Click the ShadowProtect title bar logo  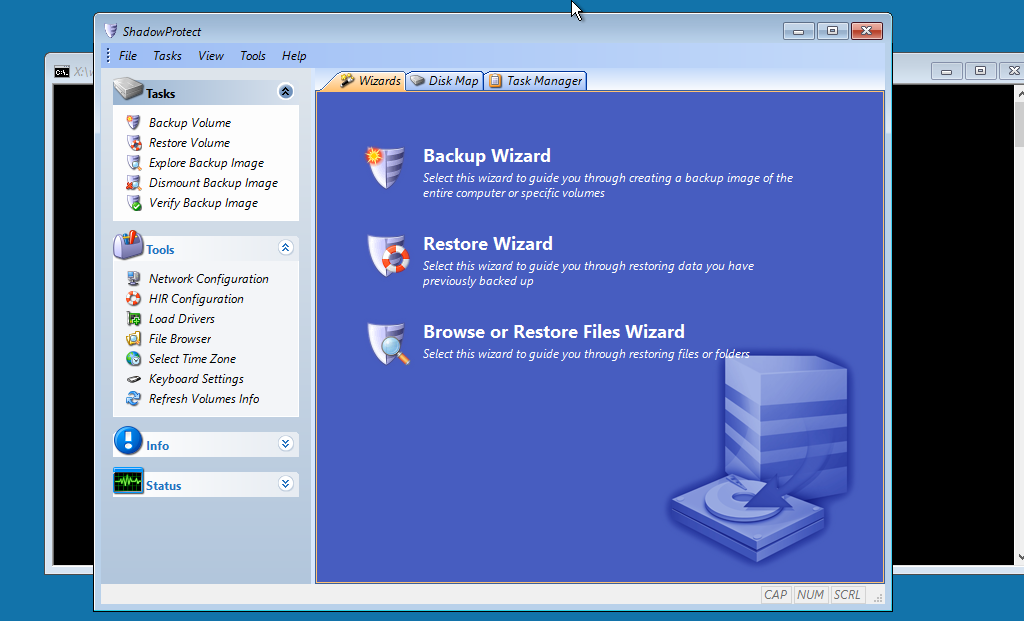[111, 31]
